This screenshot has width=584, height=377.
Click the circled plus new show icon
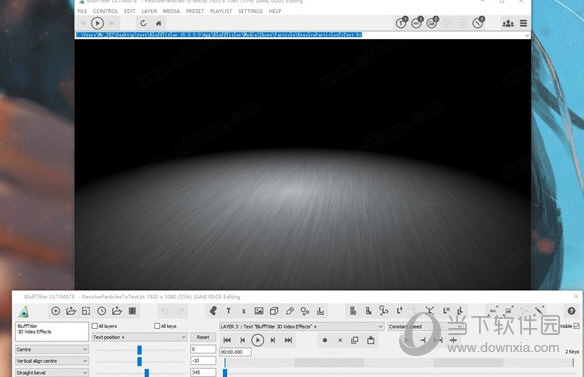coord(55,311)
